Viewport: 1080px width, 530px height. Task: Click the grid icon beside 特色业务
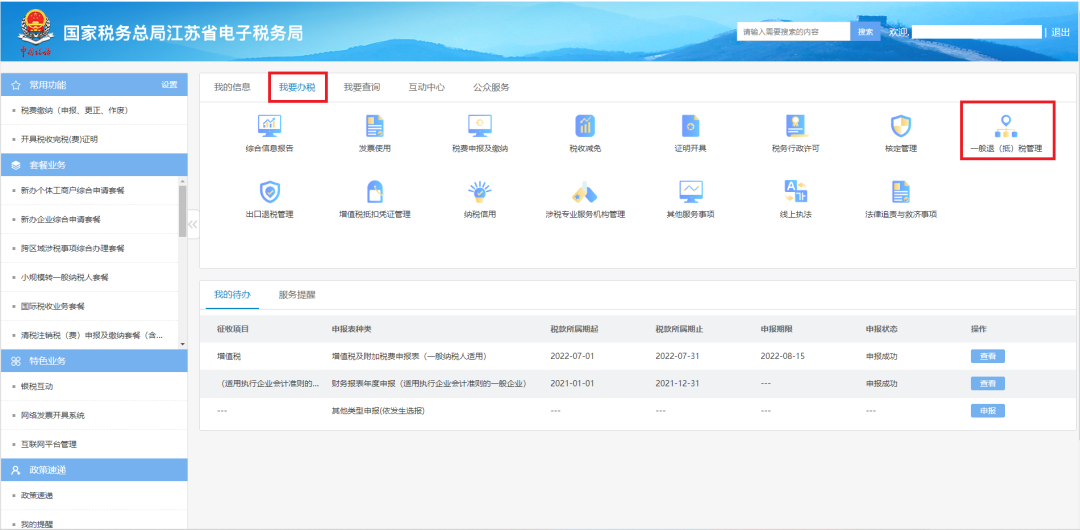tap(16, 361)
